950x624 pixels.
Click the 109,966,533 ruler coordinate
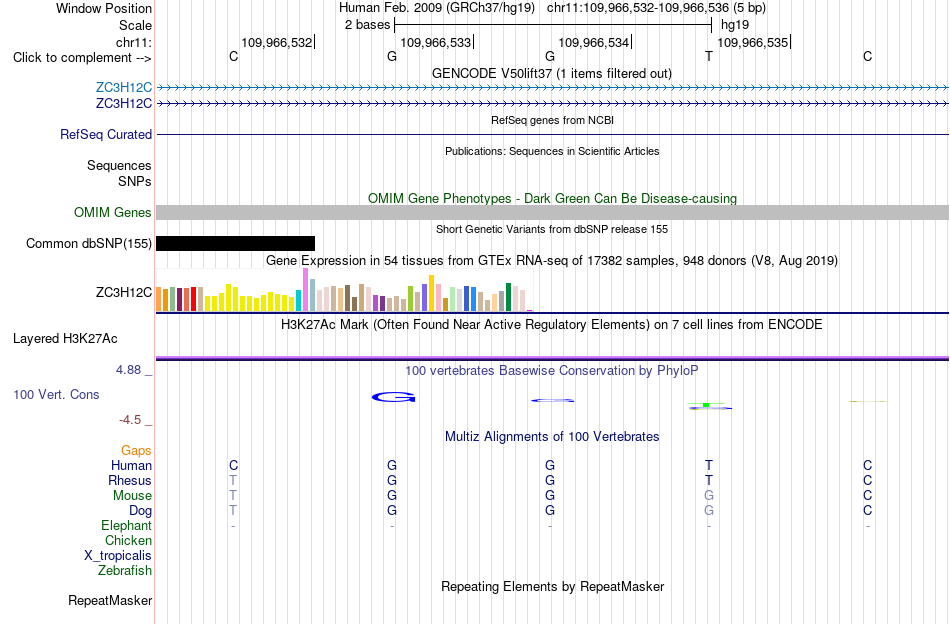pos(436,42)
